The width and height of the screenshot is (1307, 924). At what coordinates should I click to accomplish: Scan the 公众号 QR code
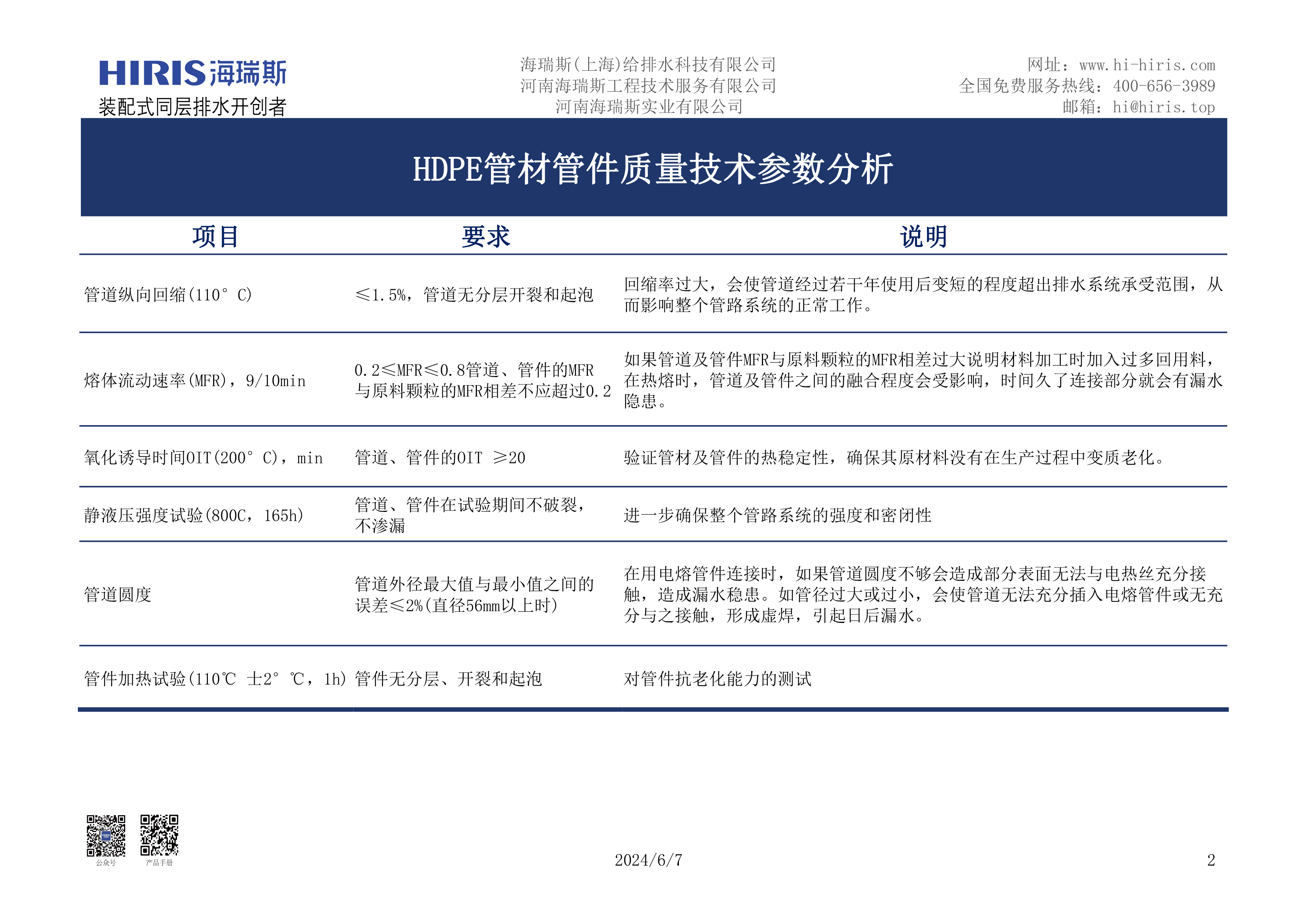click(x=106, y=836)
